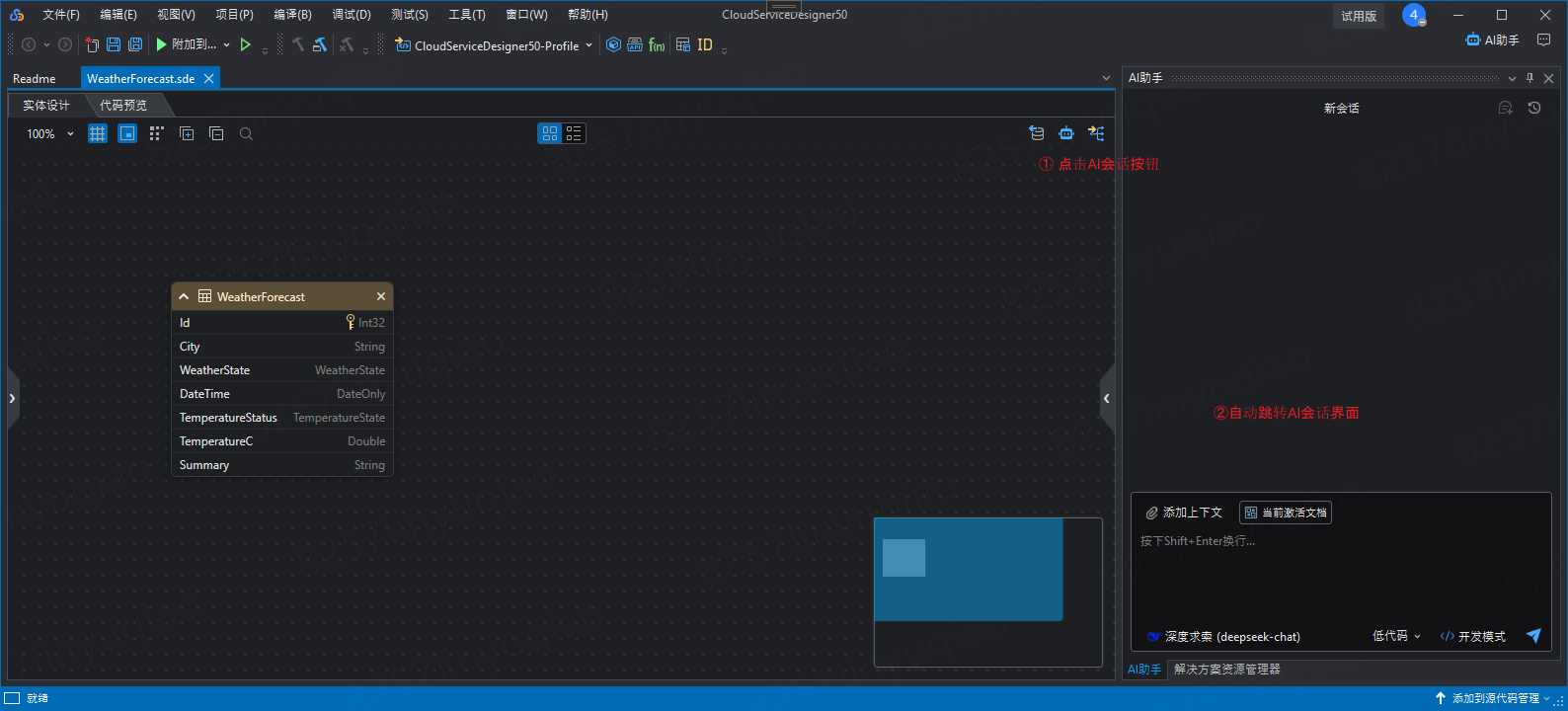The height and width of the screenshot is (711, 1568).
Task: Click the database import icon in designer toolbar
Action: click(x=1036, y=133)
